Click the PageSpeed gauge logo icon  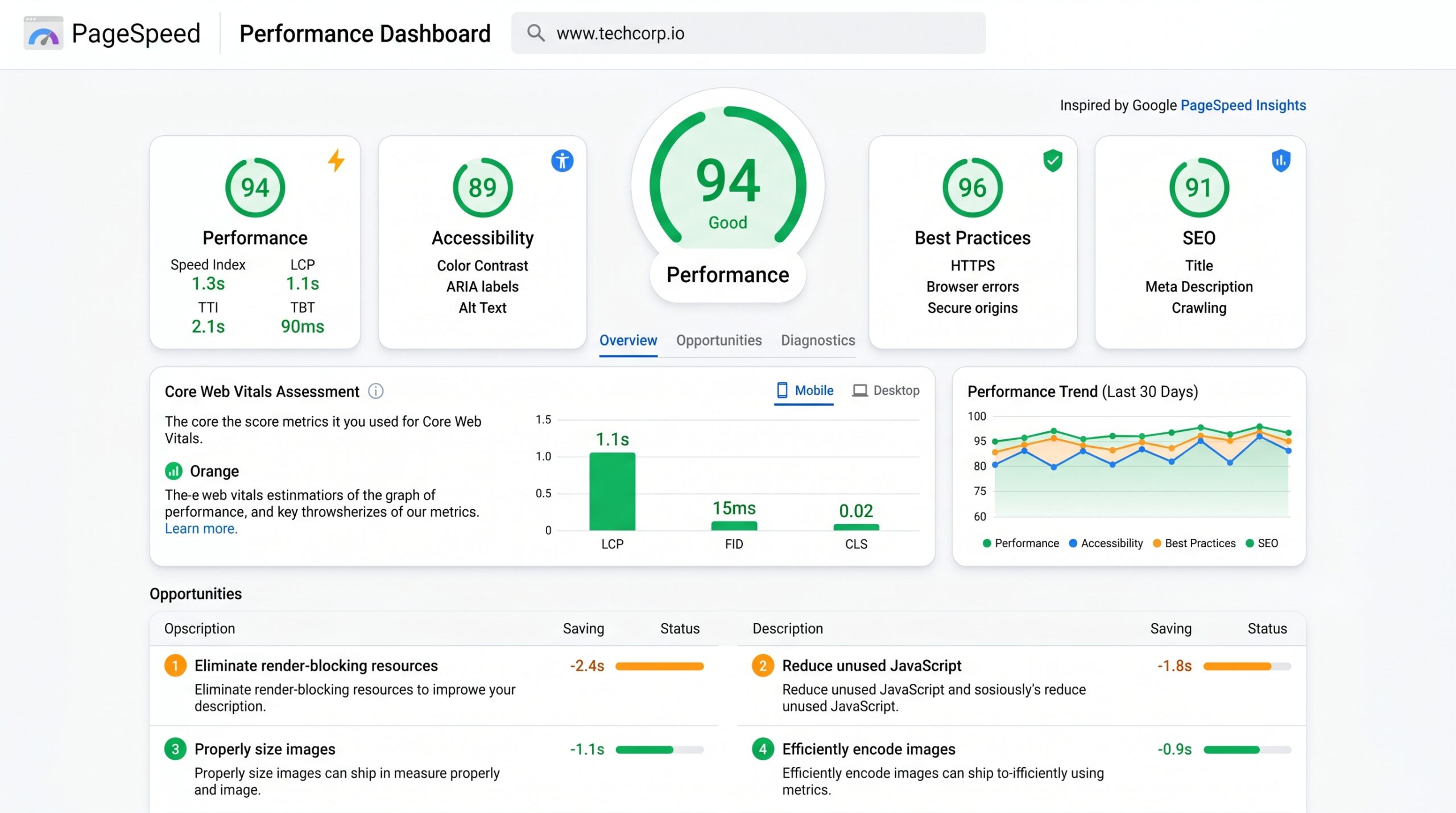pyautogui.click(x=43, y=33)
